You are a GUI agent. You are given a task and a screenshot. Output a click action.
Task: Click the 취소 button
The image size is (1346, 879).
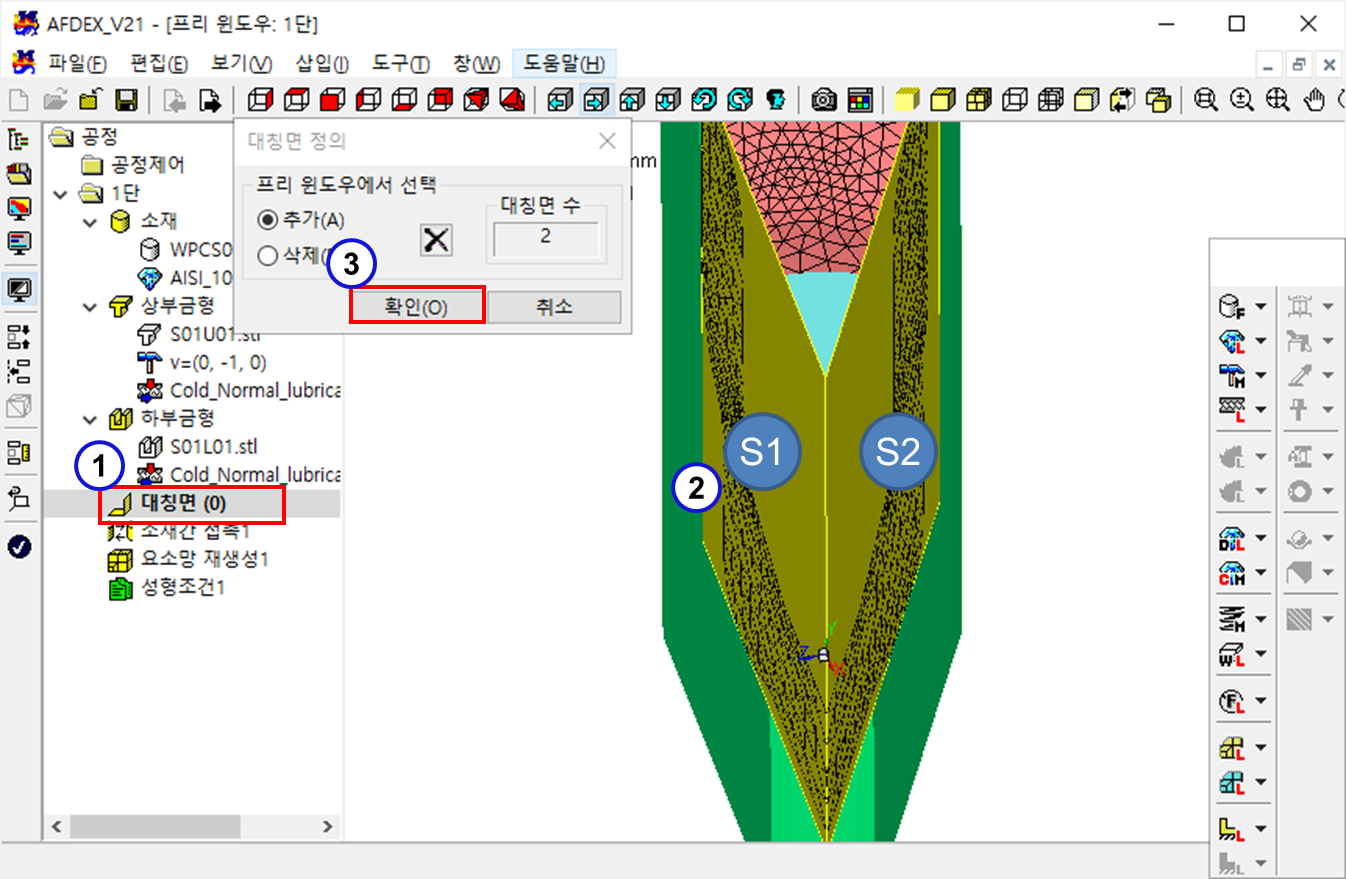(x=554, y=307)
